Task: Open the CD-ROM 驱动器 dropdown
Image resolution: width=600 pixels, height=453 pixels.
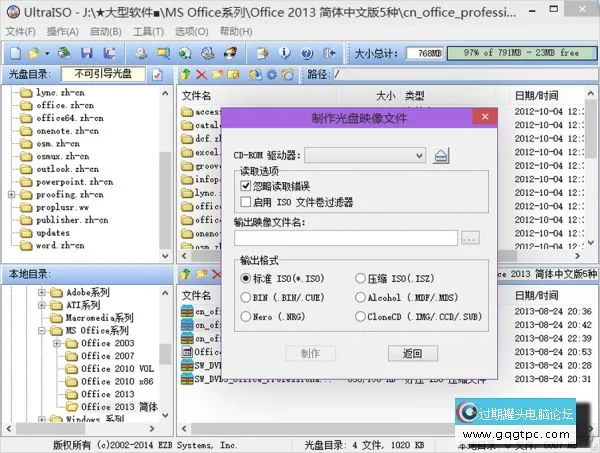Action: [365, 155]
